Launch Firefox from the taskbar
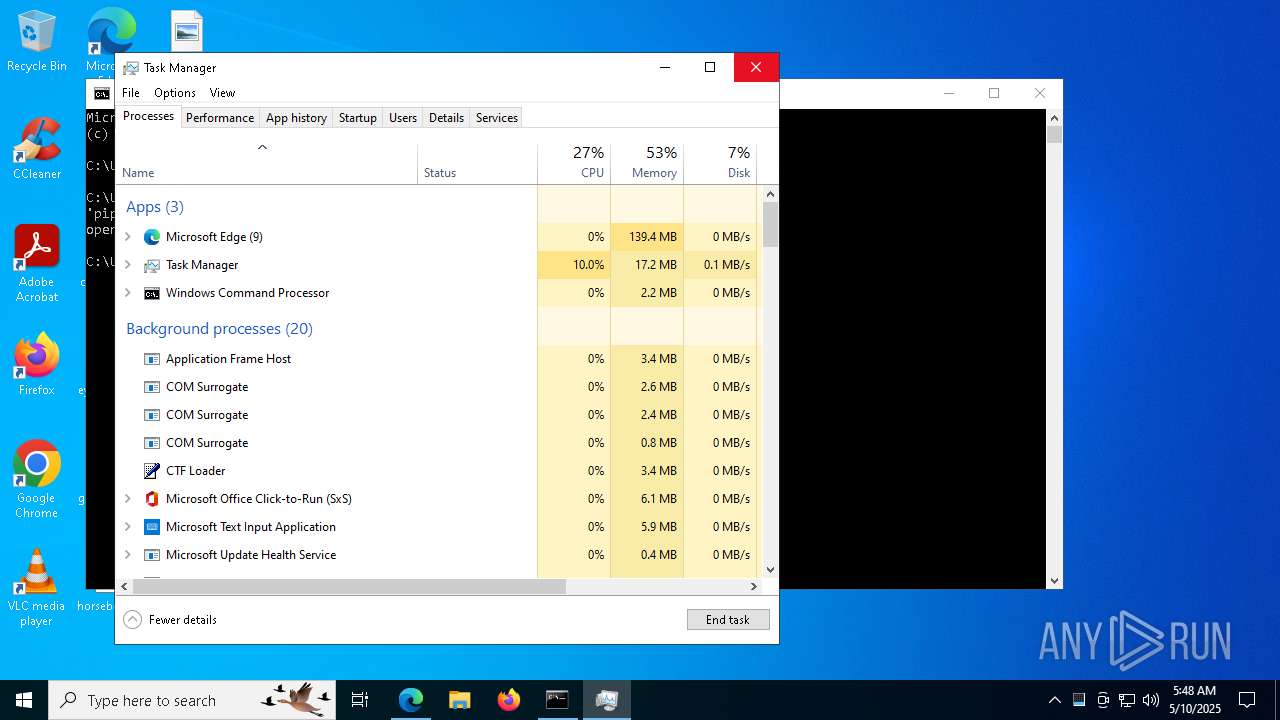 tap(509, 700)
